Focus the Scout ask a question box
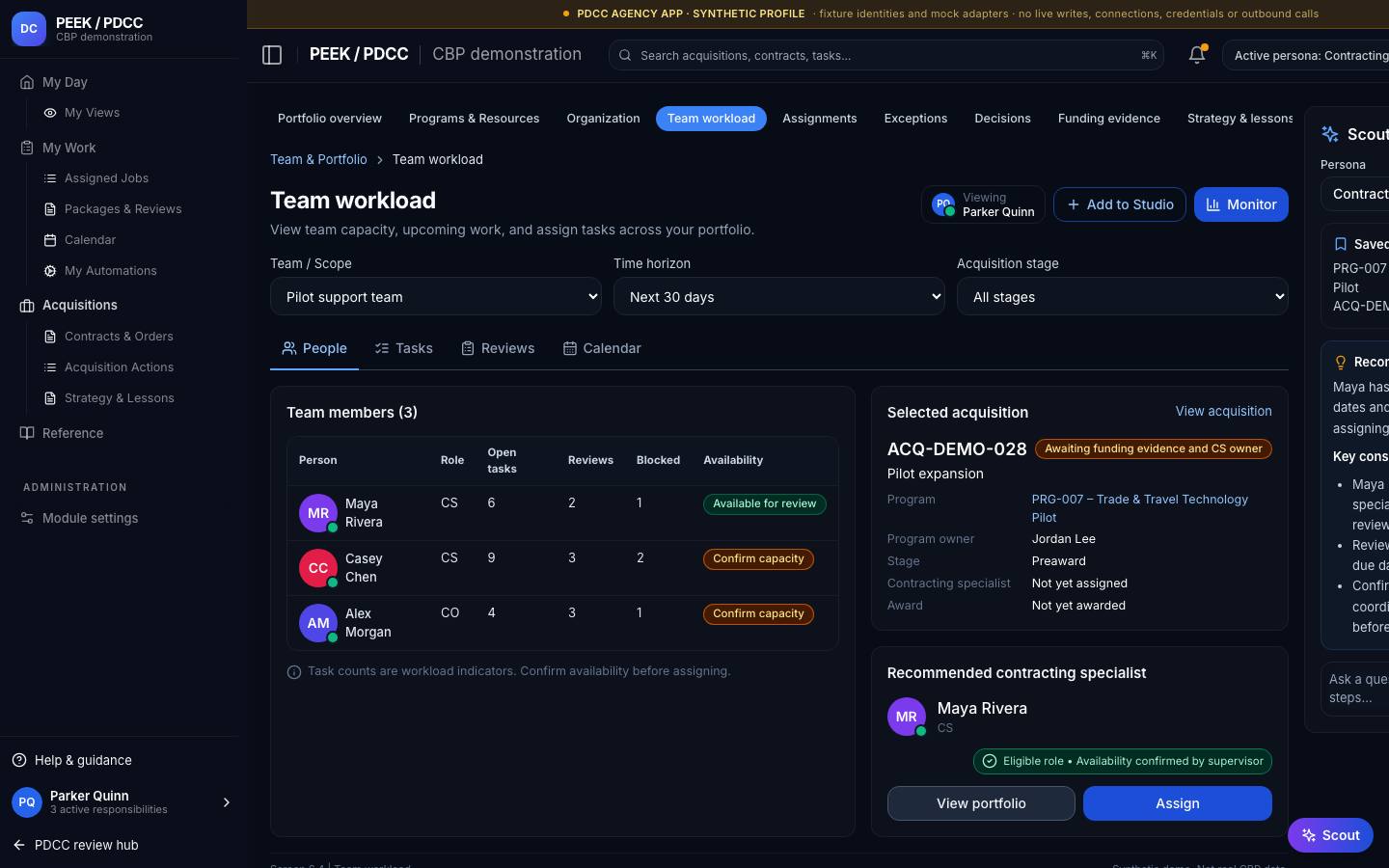1389x868 pixels. (x=1354, y=689)
